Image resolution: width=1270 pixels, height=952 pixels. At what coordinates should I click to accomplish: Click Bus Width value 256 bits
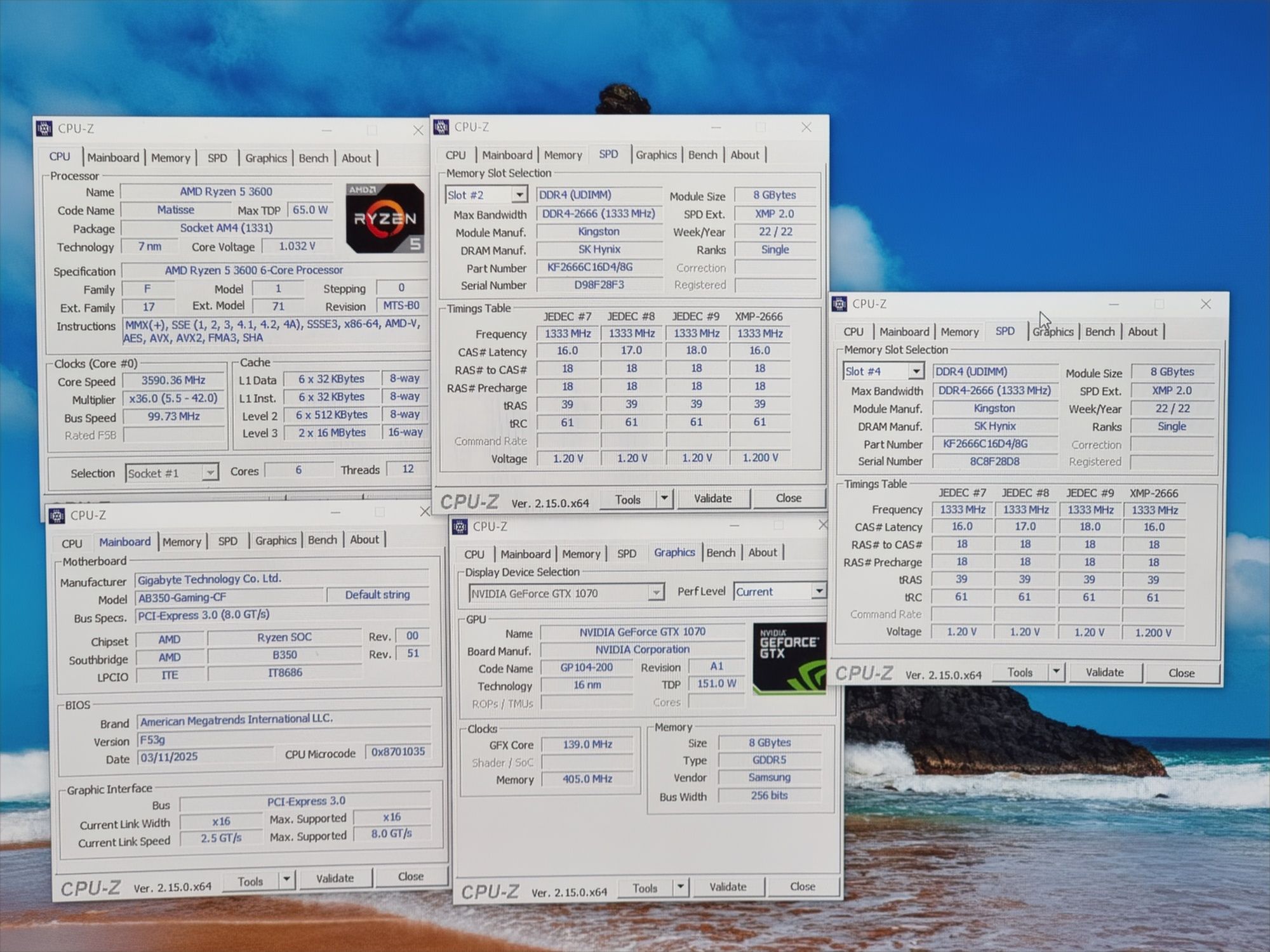770,795
